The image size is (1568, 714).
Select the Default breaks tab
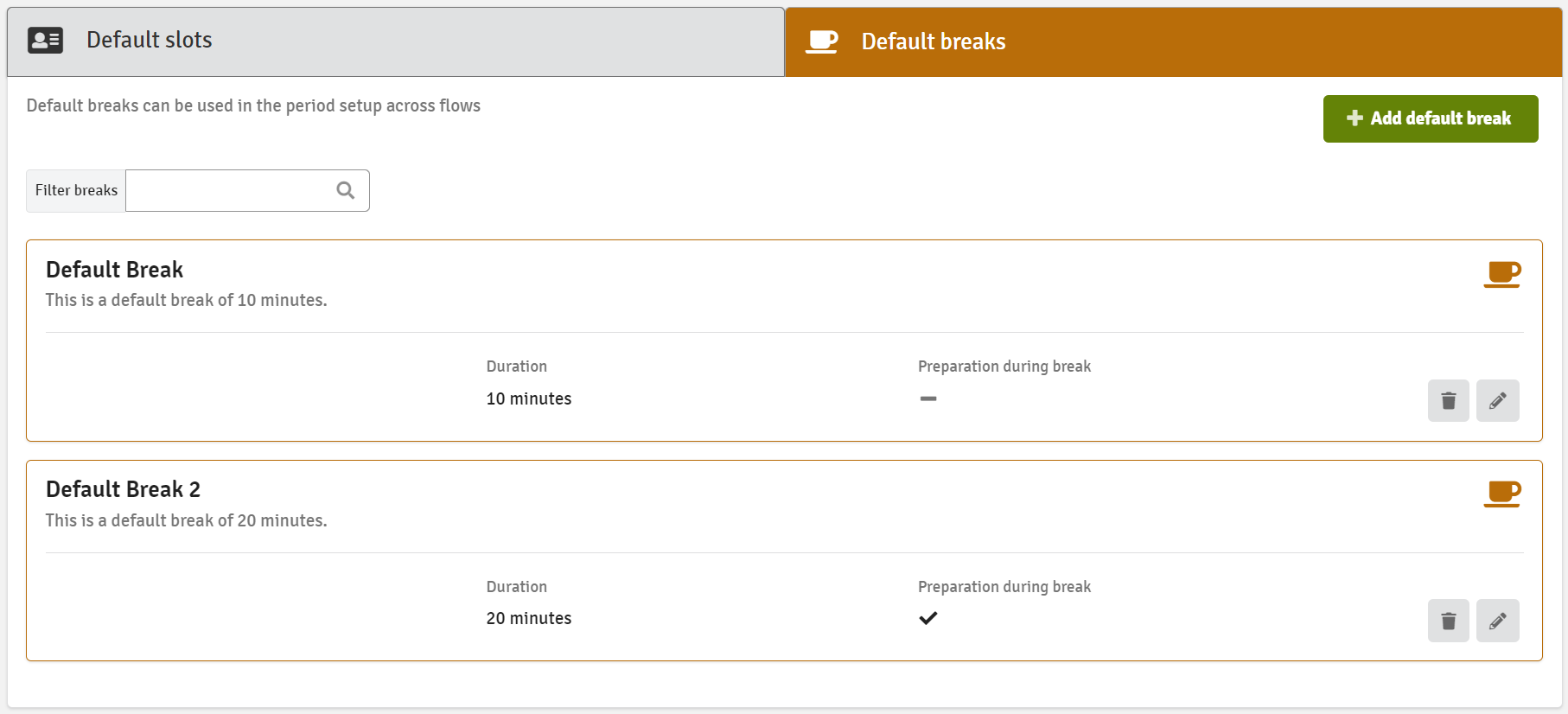click(1173, 41)
